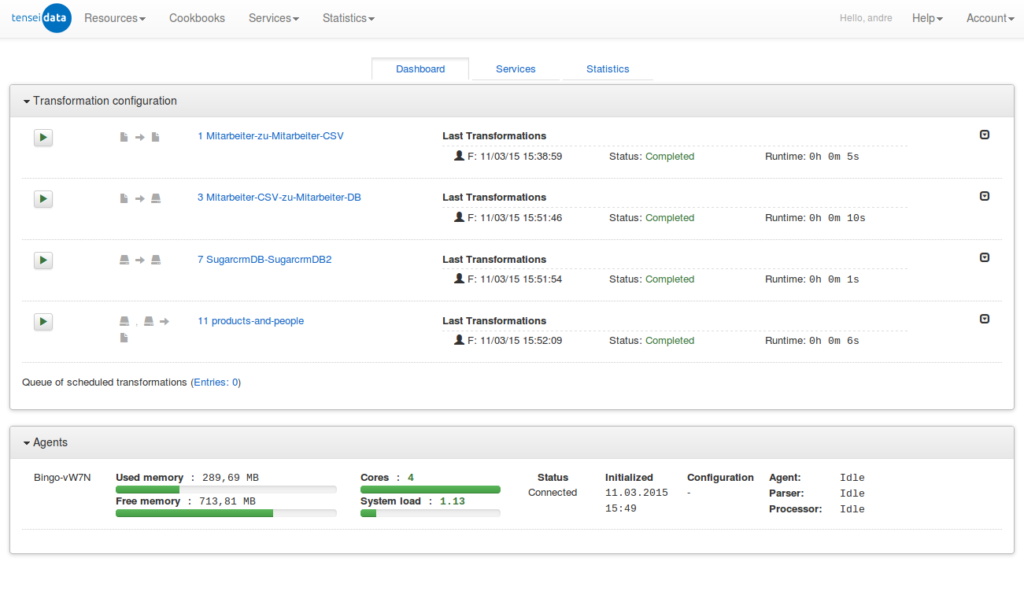The image size is (1024, 595).
Task: Start the Mitarbeiter-CSV-zu-Mitarbeiter-DB transformation
Action: 43,199
